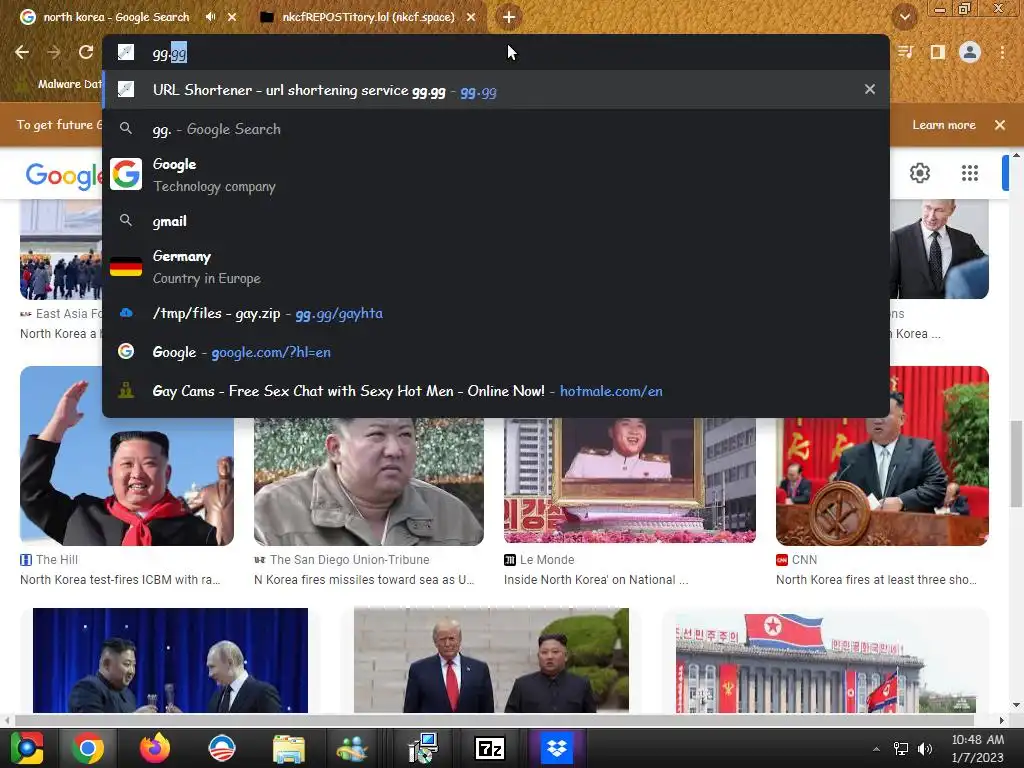Open the computer setup icon on taskbar

point(423,748)
